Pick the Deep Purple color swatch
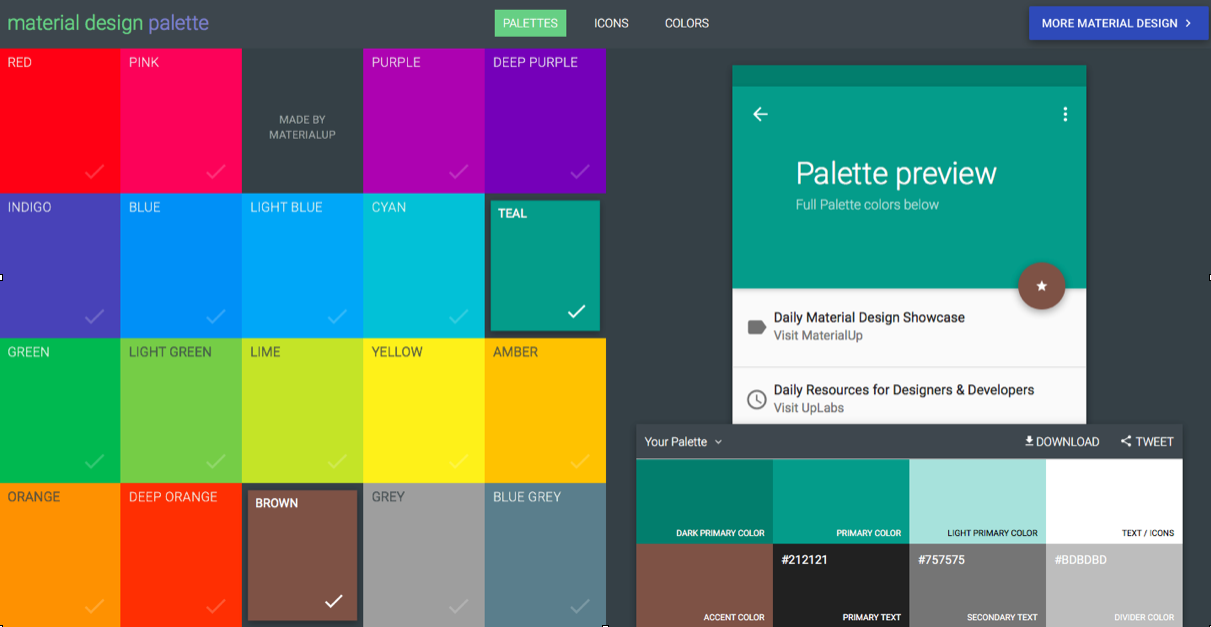 tap(545, 120)
